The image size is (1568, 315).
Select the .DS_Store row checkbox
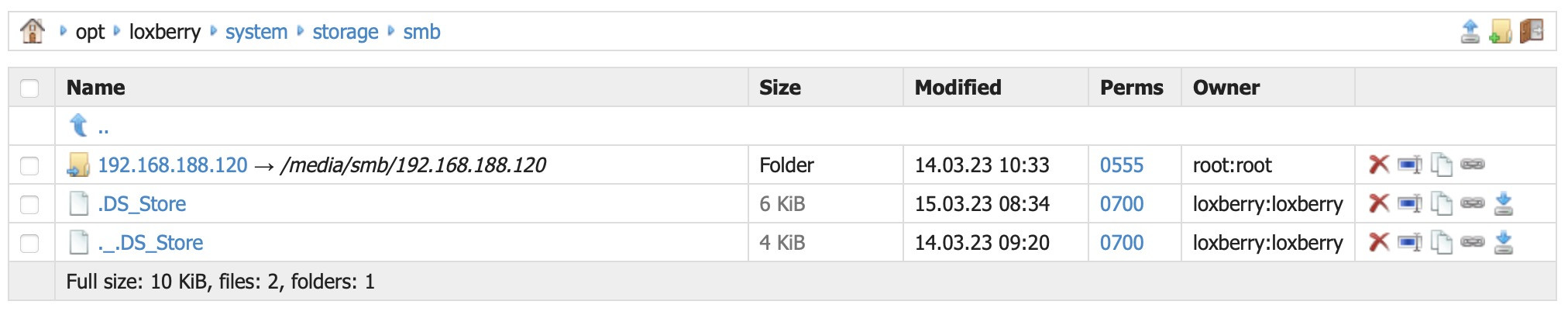(29, 204)
